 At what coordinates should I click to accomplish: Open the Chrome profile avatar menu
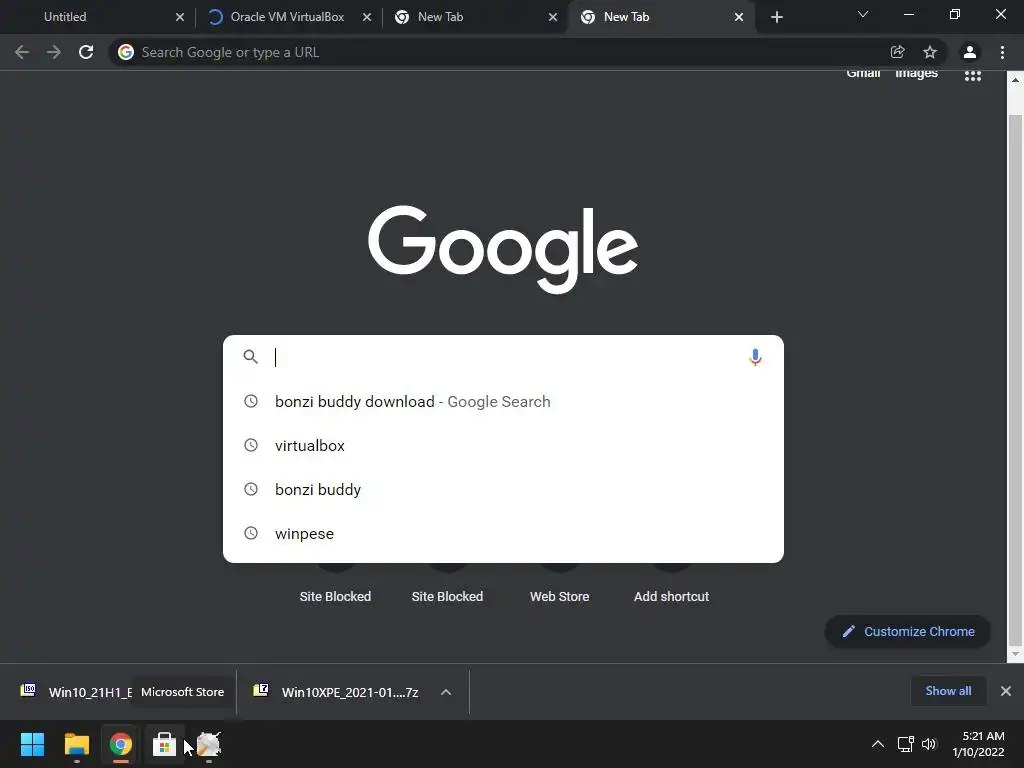tap(970, 52)
